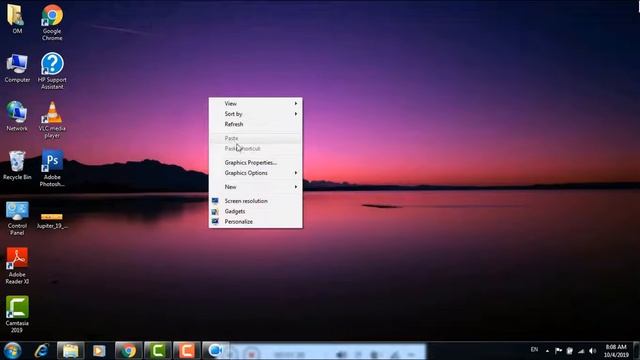Open Screen resolution settings
The height and width of the screenshot is (360, 640).
tap(256, 201)
